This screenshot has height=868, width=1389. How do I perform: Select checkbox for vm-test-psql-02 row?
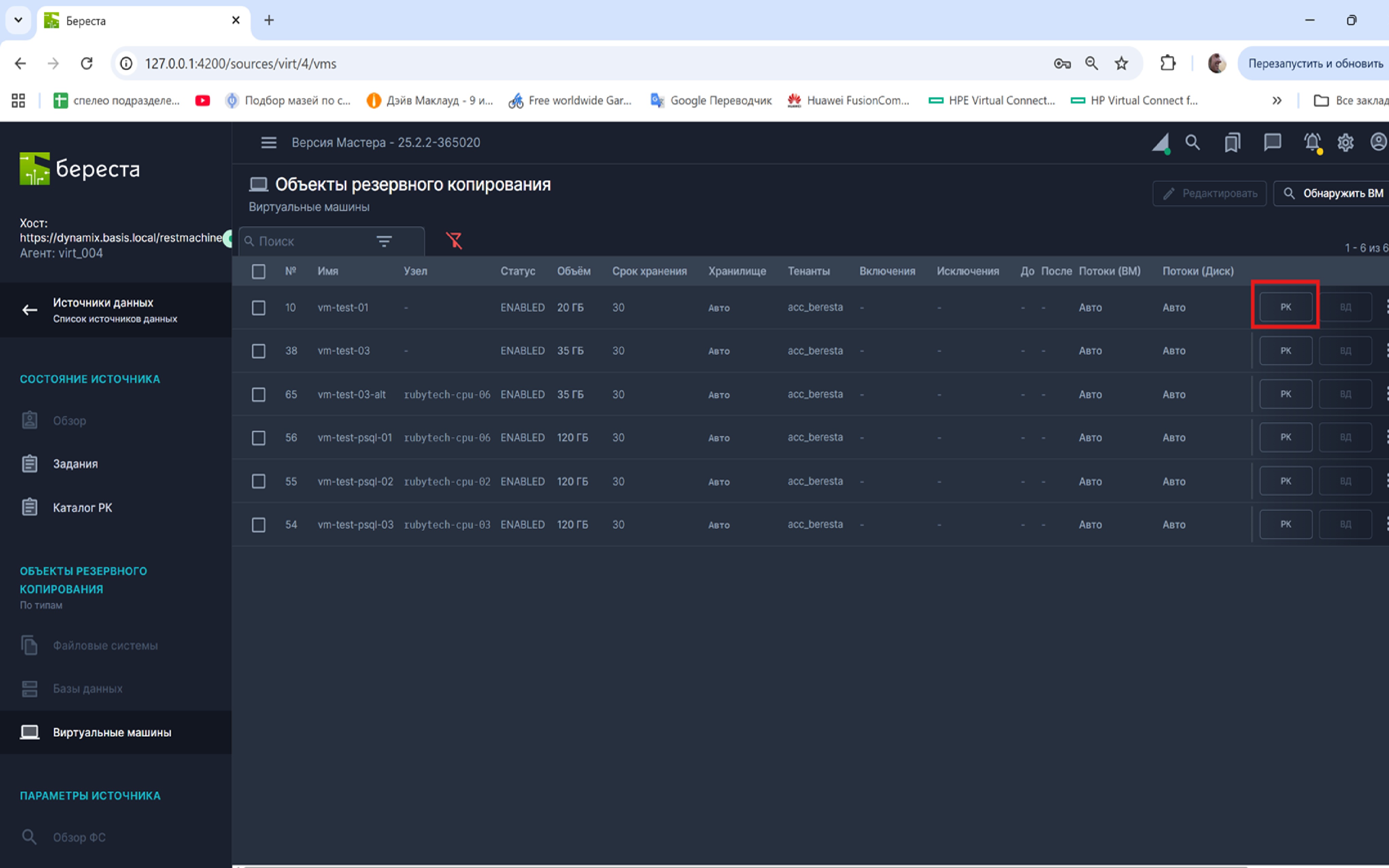pos(259,481)
